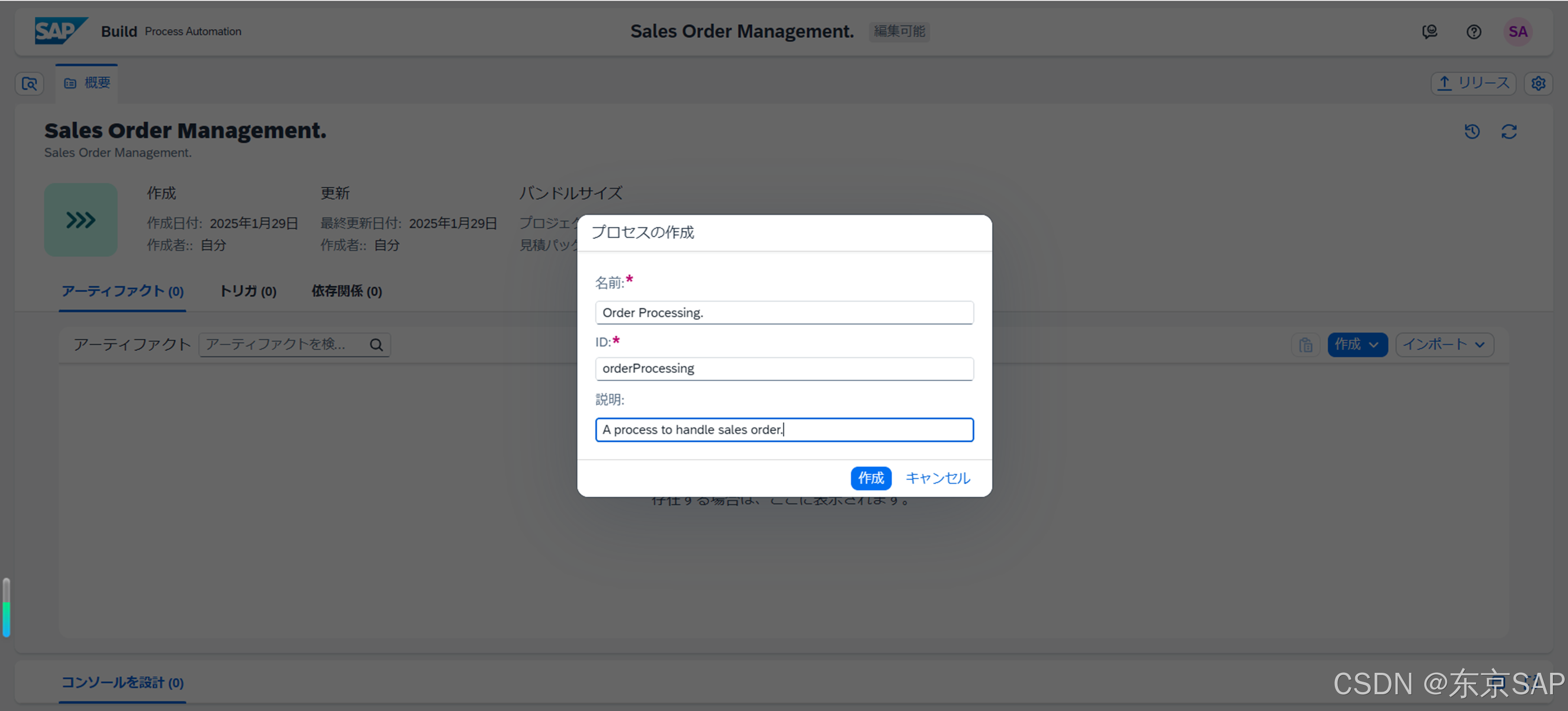
Task: Open the search panel icon beside 概要 tab
Action: pyautogui.click(x=29, y=84)
